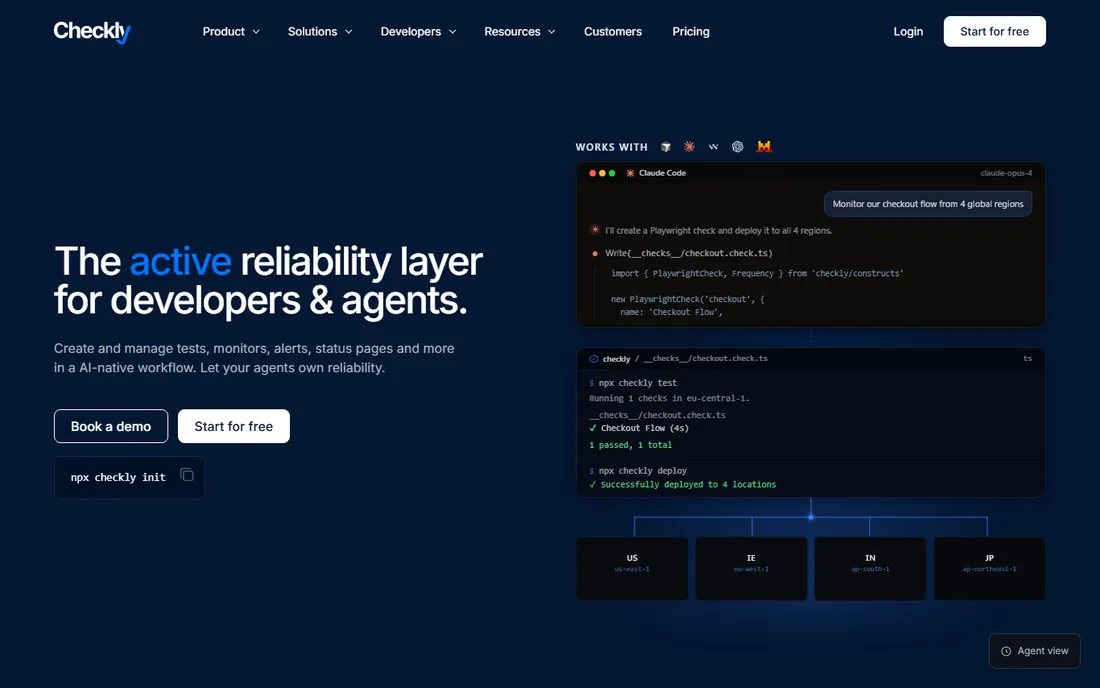Image resolution: width=1100 pixels, height=688 pixels.
Task: Click the "Write(__checks__/checkout.check.ts)" line
Action: click(x=688, y=253)
